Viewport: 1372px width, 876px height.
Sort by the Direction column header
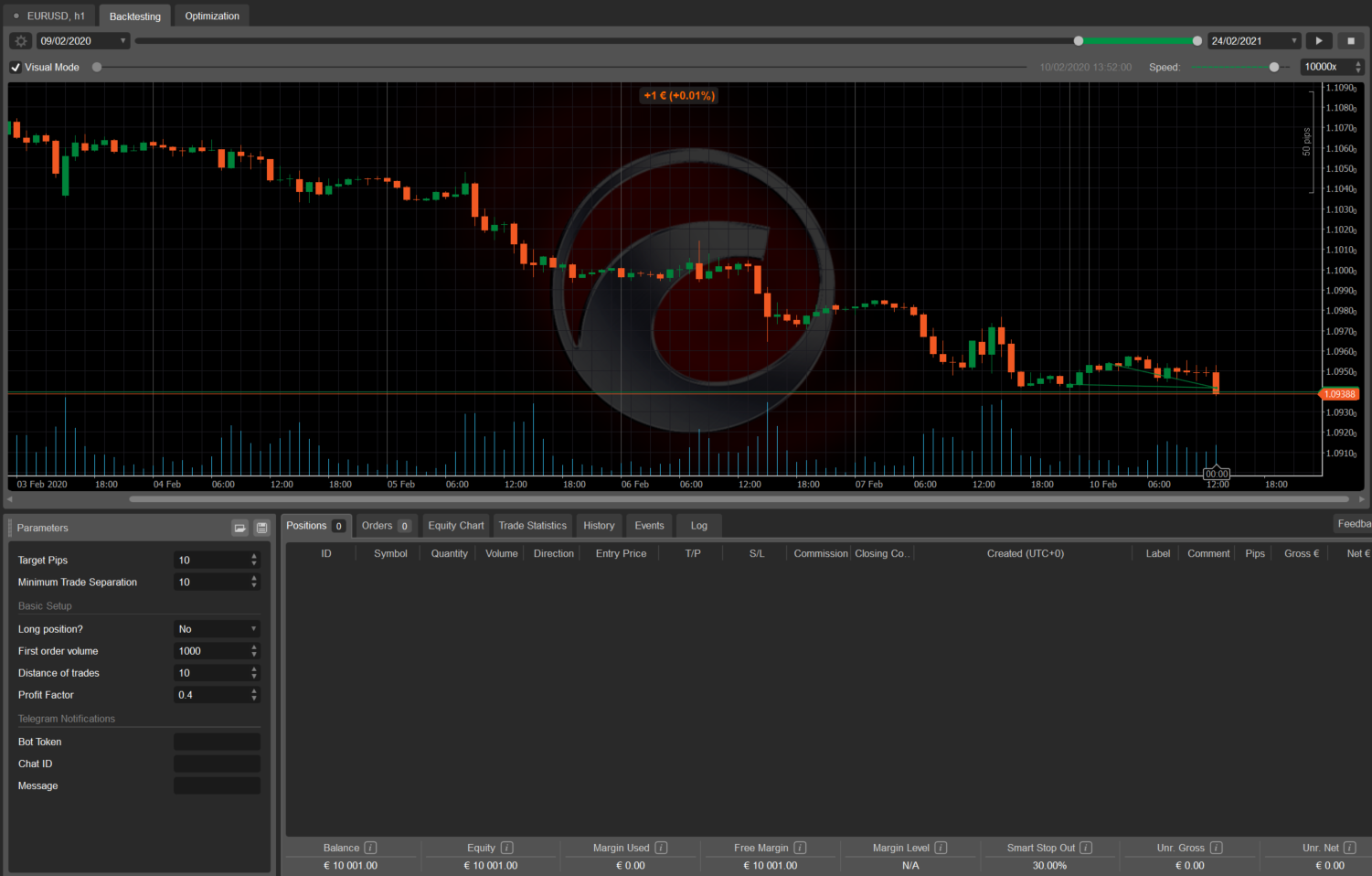pyautogui.click(x=553, y=553)
